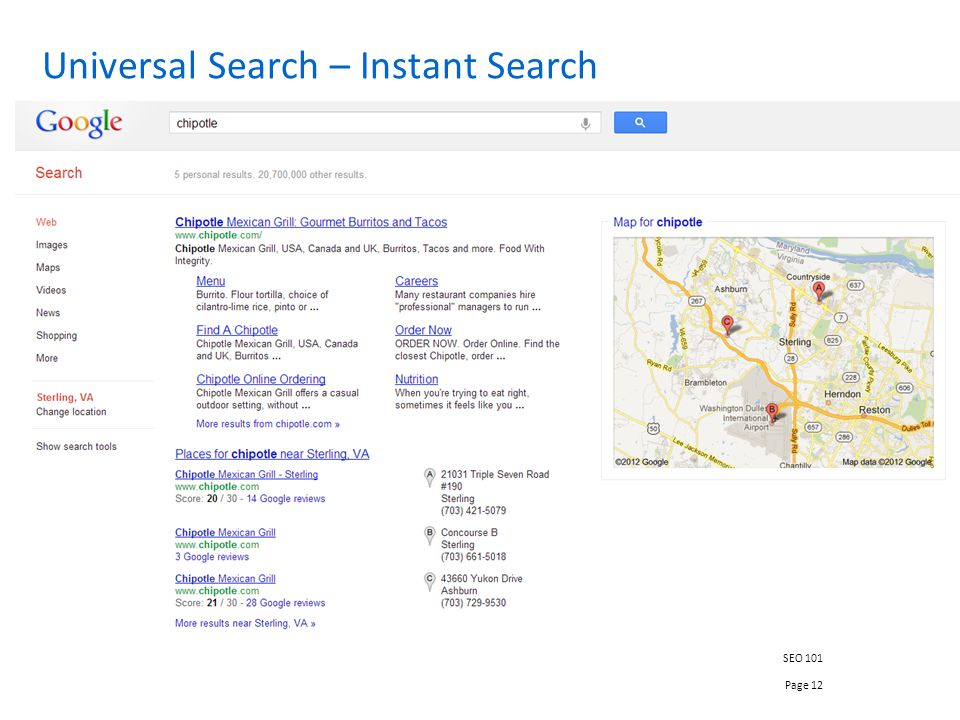Image resolution: width=960 pixels, height=720 pixels.
Task: Click More results near Sterling, VA
Action: [x=245, y=623]
